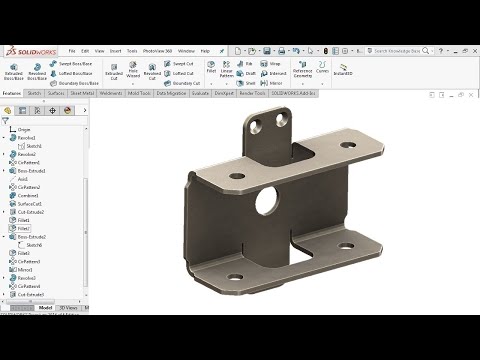The image size is (480, 360).
Task: Open Fillet dropdown arrow
Action: point(211,84)
